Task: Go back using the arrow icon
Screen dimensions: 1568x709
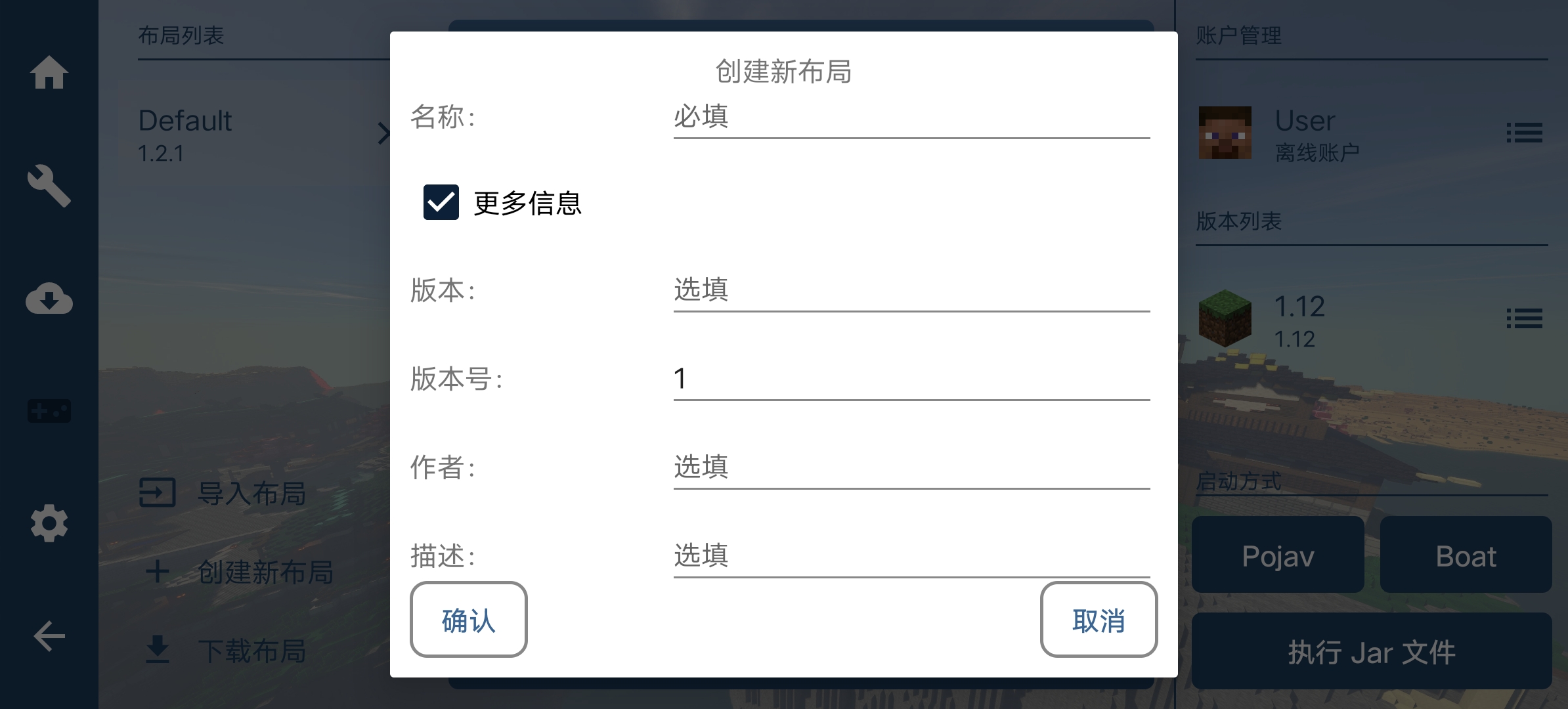Action: coord(49,635)
